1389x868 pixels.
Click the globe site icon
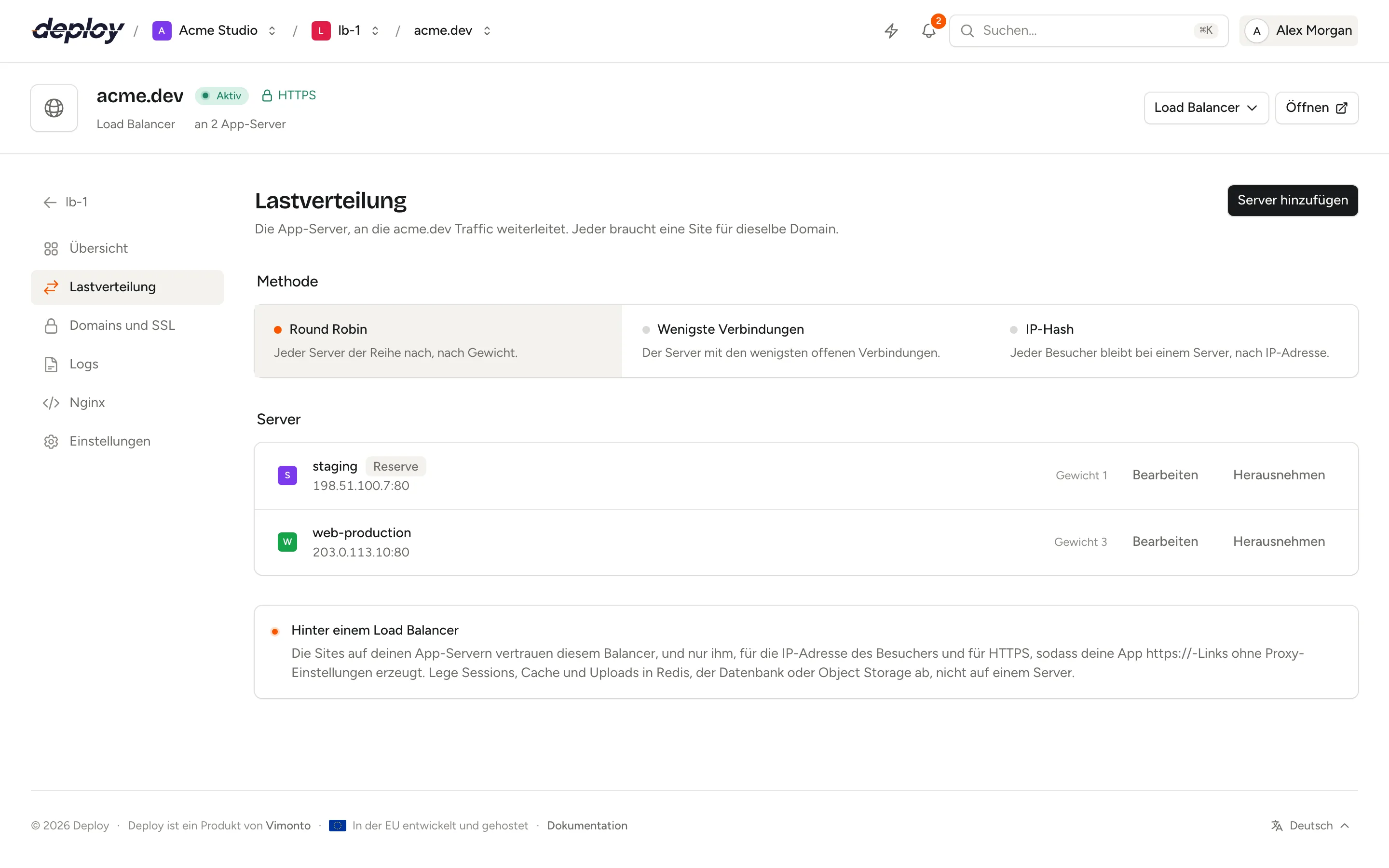[54, 108]
